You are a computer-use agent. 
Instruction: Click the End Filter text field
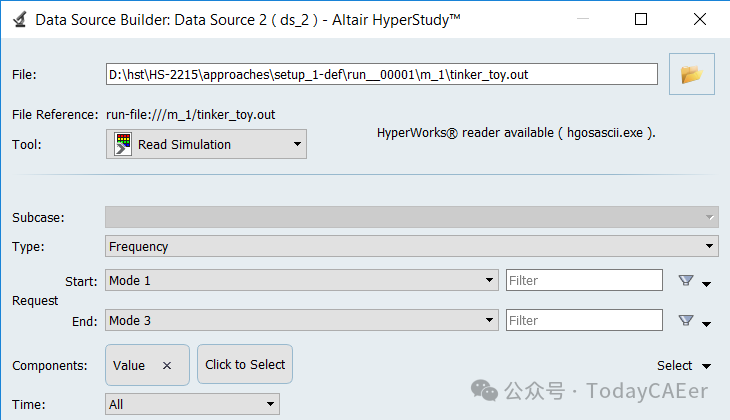584,320
